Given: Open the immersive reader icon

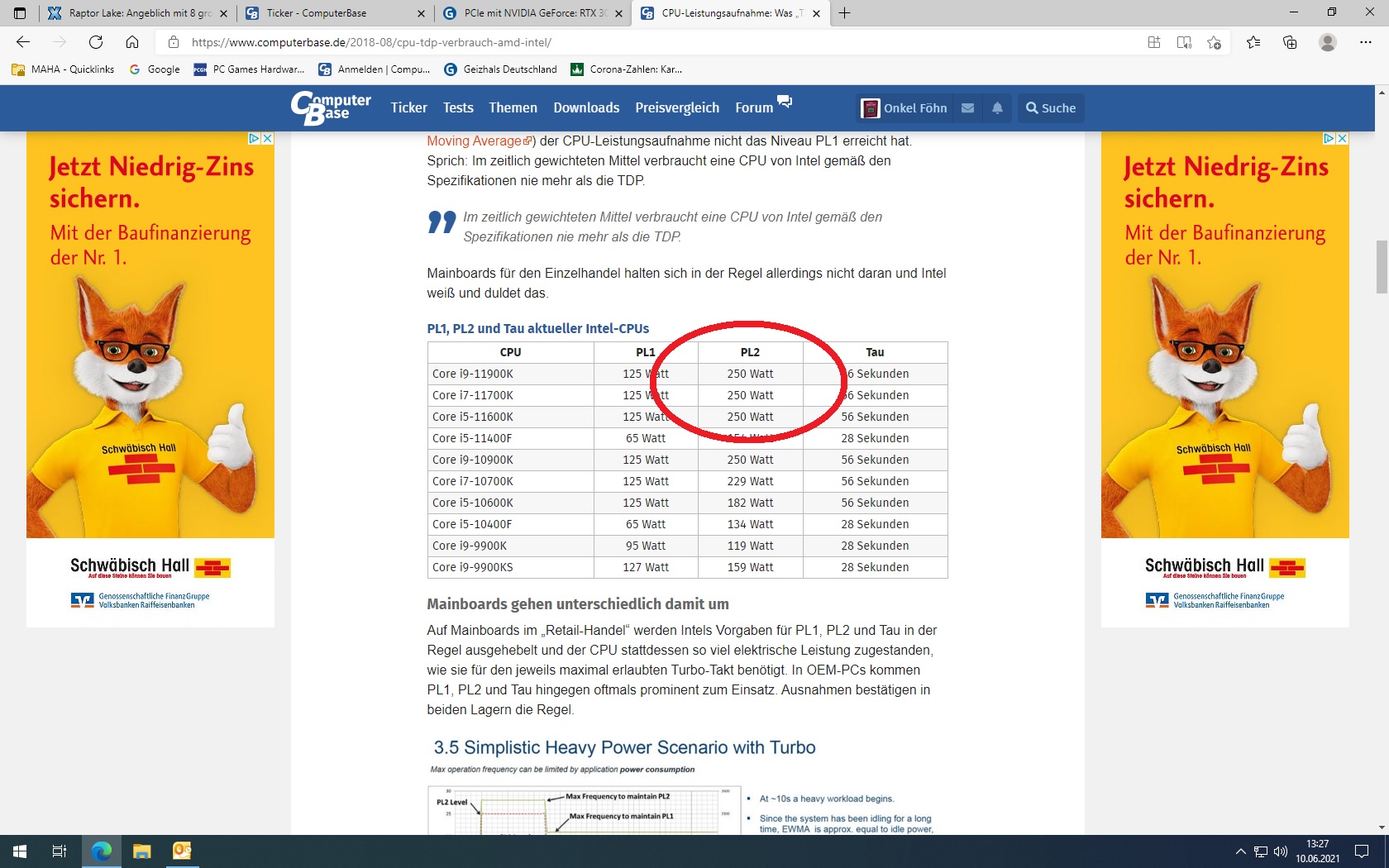Looking at the screenshot, I should 1184,42.
